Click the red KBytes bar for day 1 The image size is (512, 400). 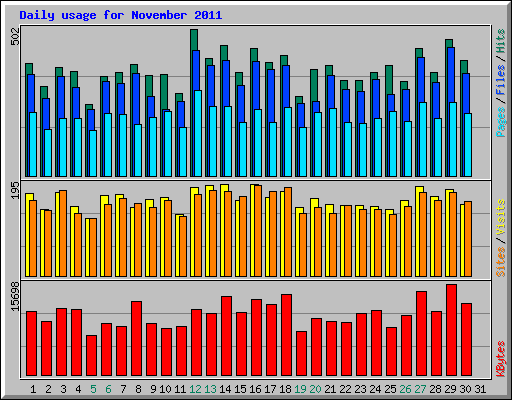coord(31,344)
